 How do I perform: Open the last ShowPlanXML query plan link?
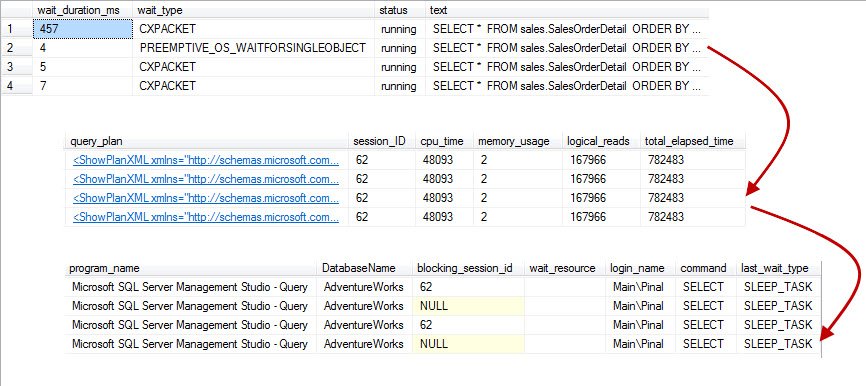[x=205, y=216]
